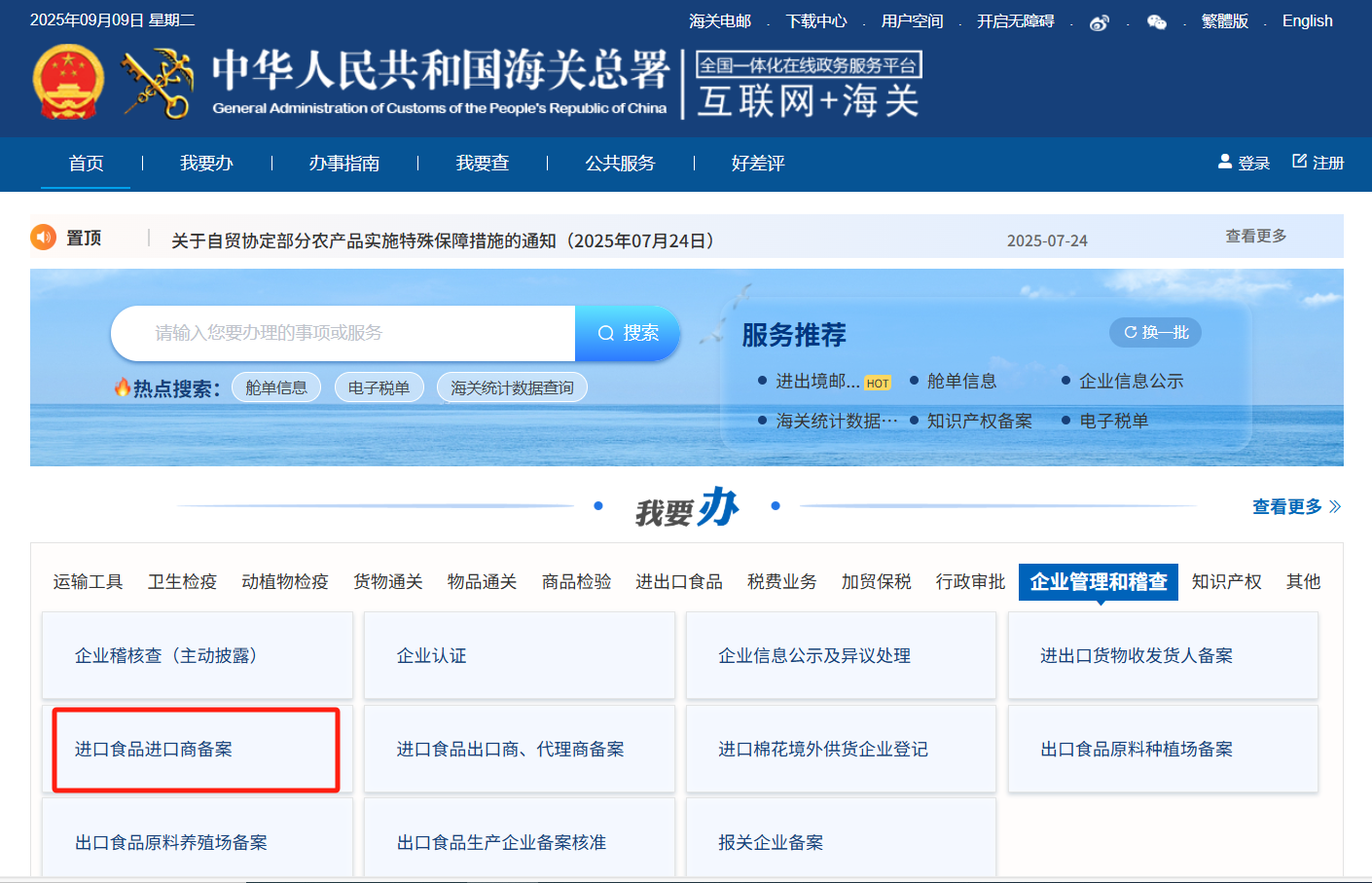Open the 进口食品进口商备案 service card
This screenshot has height=883, width=1372.
tap(196, 750)
